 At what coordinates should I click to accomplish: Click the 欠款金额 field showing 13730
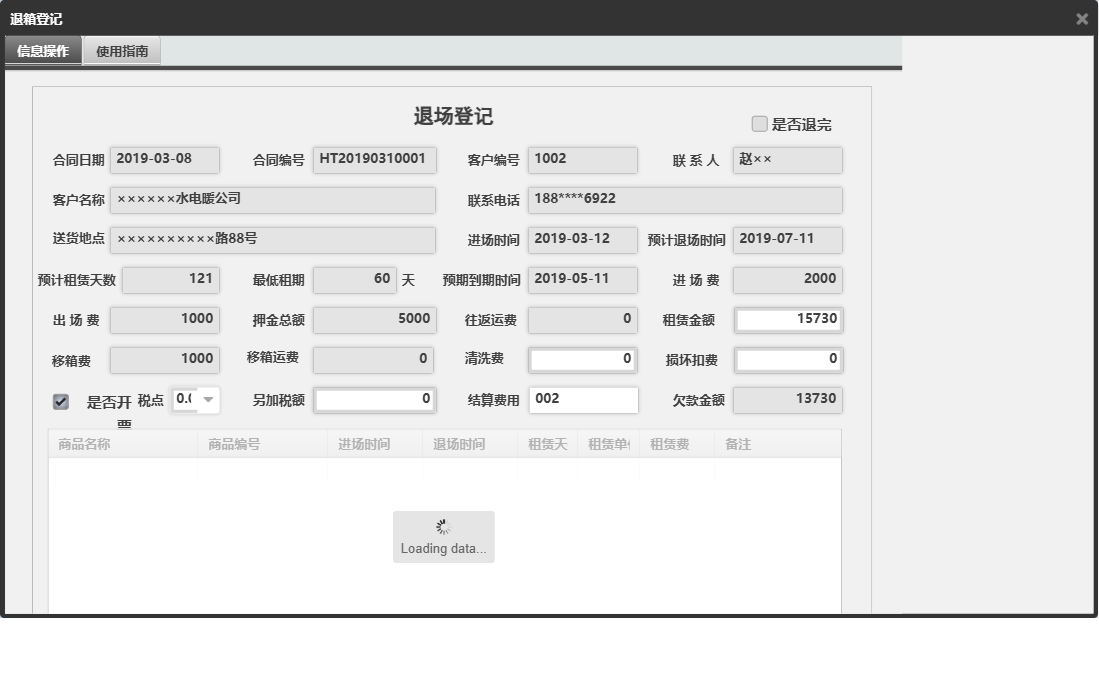tap(786, 400)
